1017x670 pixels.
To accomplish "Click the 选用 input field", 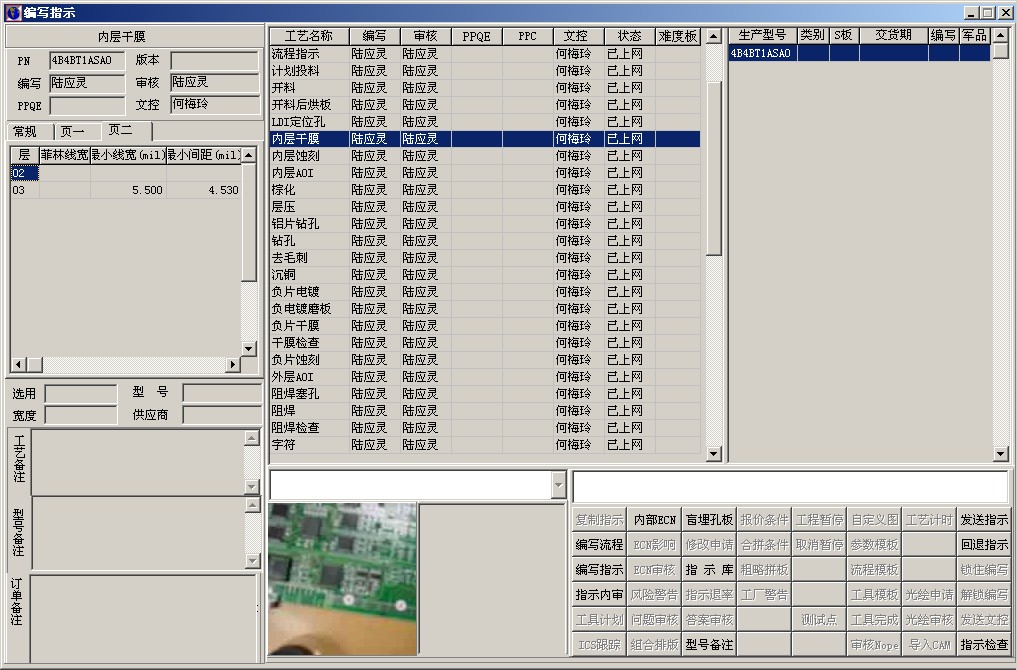I will click(x=81, y=393).
